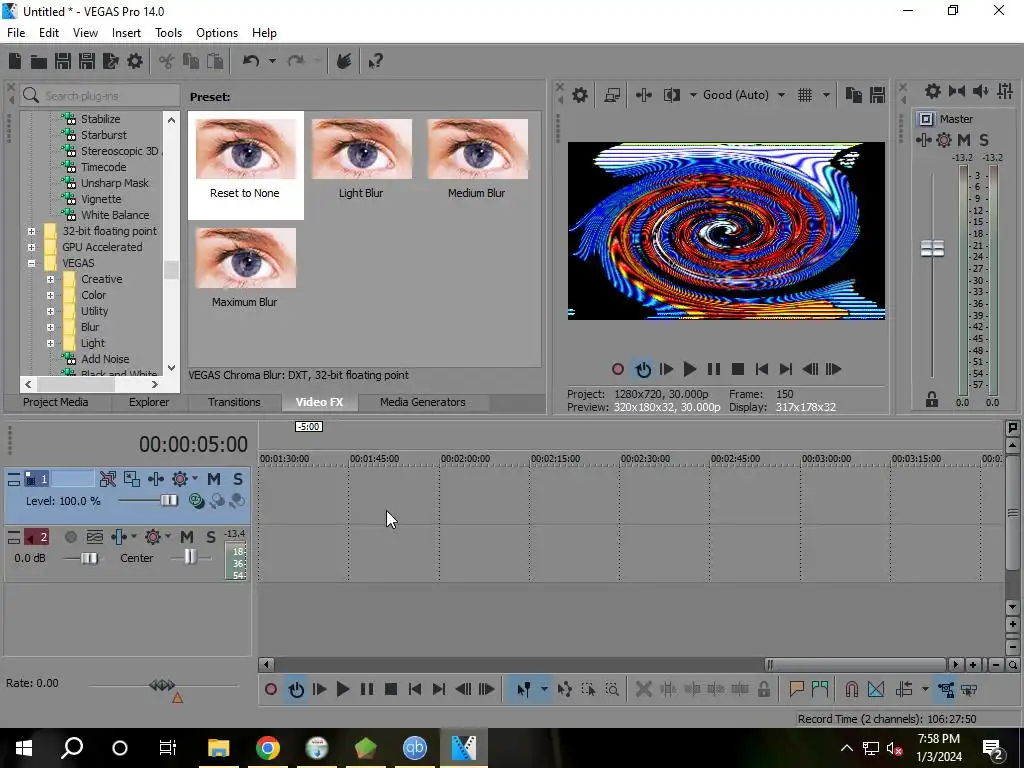The width and height of the screenshot is (1024, 768).
Task: Copy preview snapshot to clipboard
Action: pos(854,95)
